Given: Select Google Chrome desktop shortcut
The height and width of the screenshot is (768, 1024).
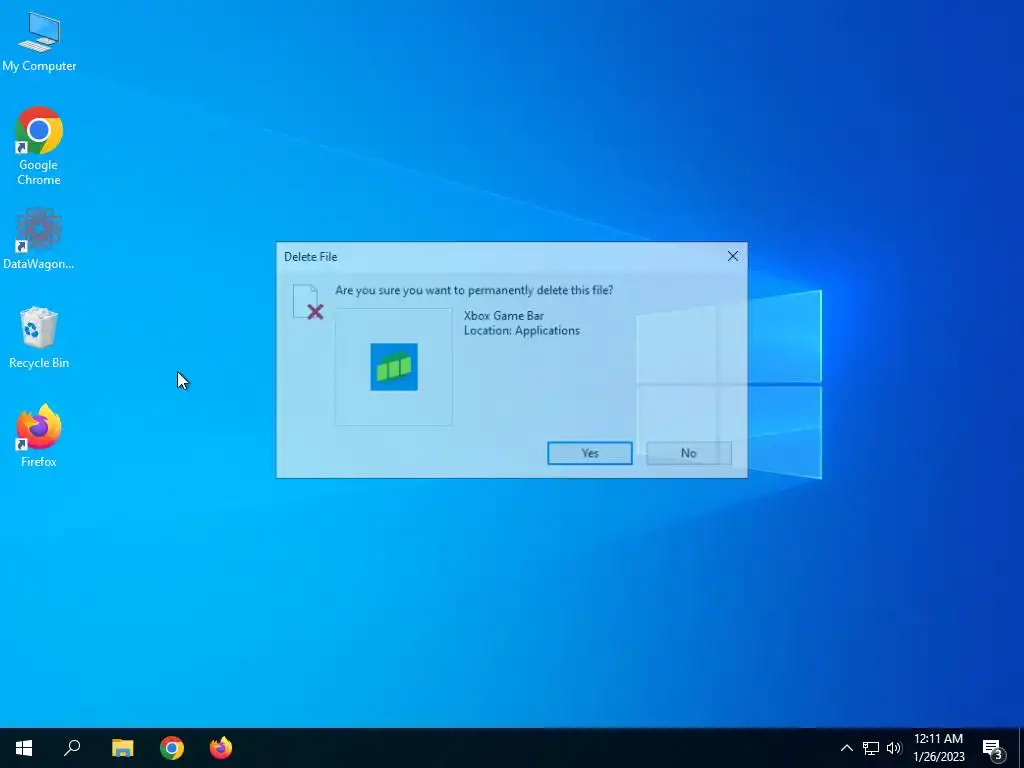Looking at the screenshot, I should [39, 146].
